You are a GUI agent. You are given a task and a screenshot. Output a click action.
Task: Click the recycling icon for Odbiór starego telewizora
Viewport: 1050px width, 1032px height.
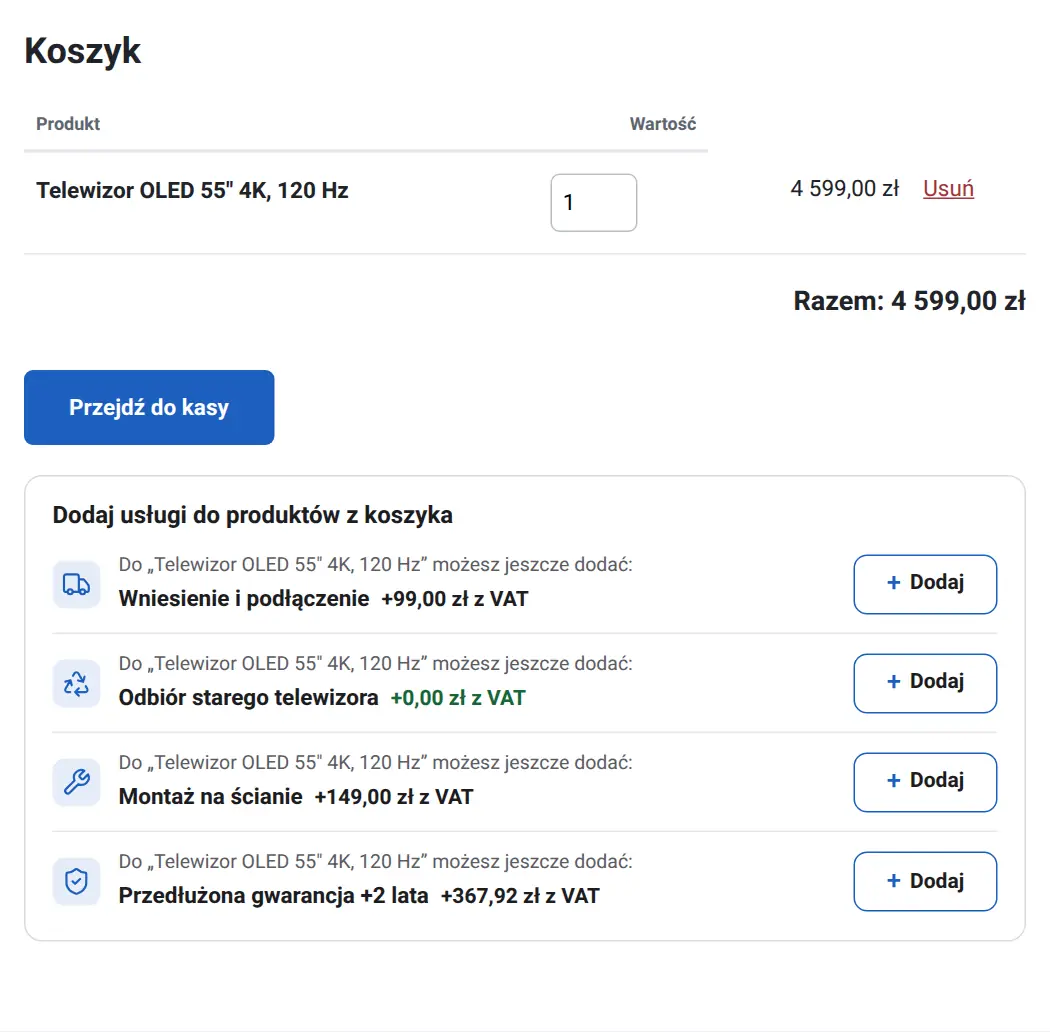coord(76,684)
